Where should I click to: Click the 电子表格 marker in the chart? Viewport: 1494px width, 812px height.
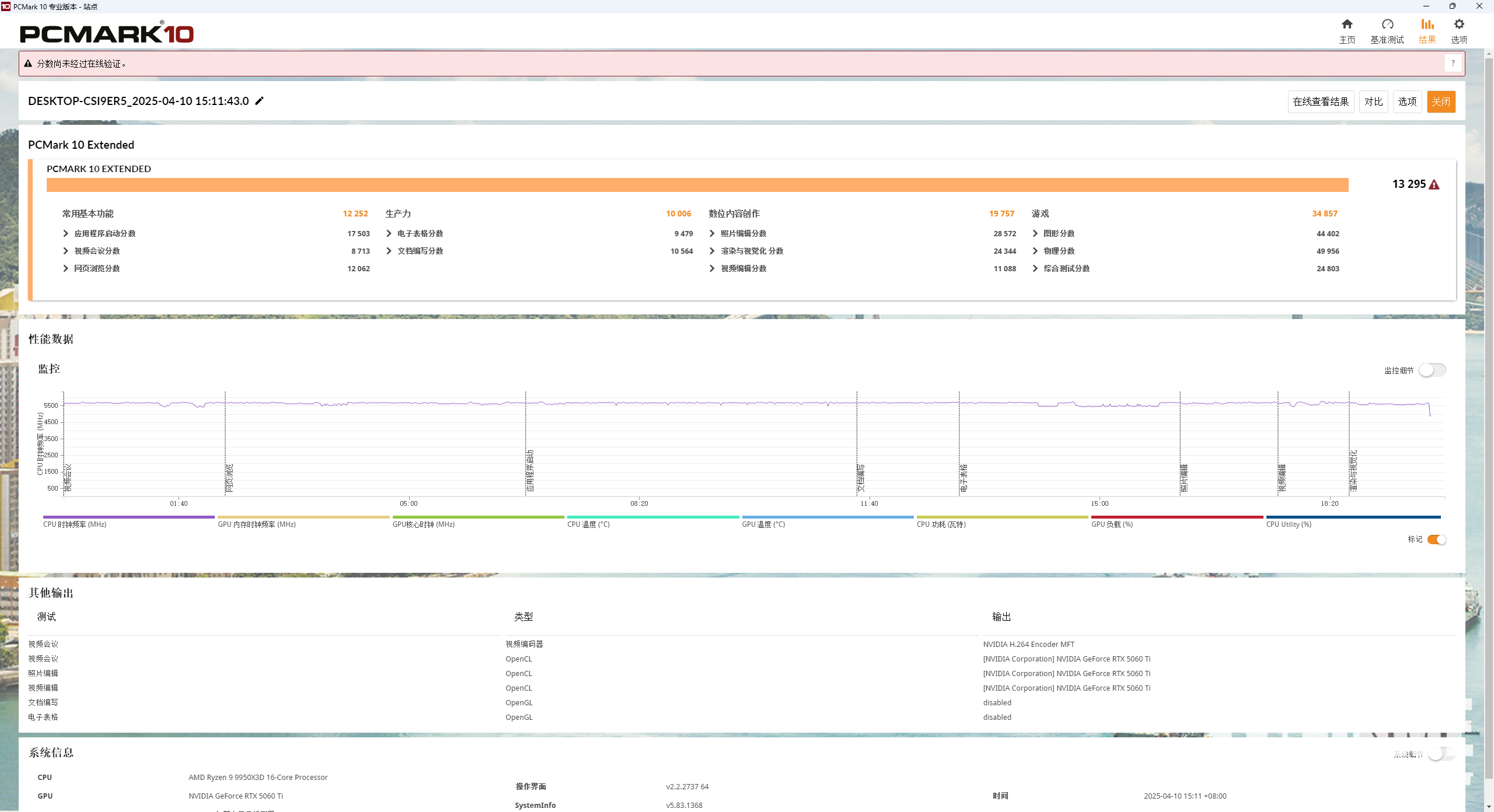click(x=964, y=478)
